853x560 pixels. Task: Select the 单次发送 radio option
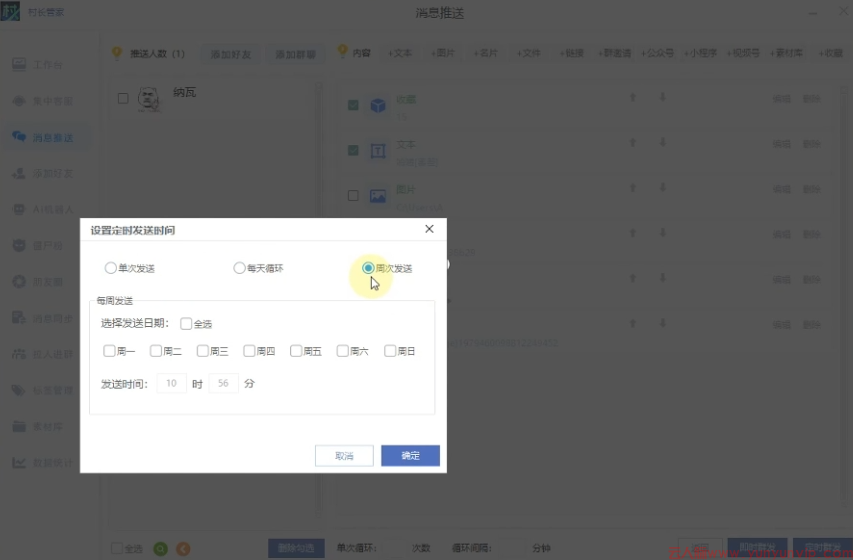click(110, 268)
